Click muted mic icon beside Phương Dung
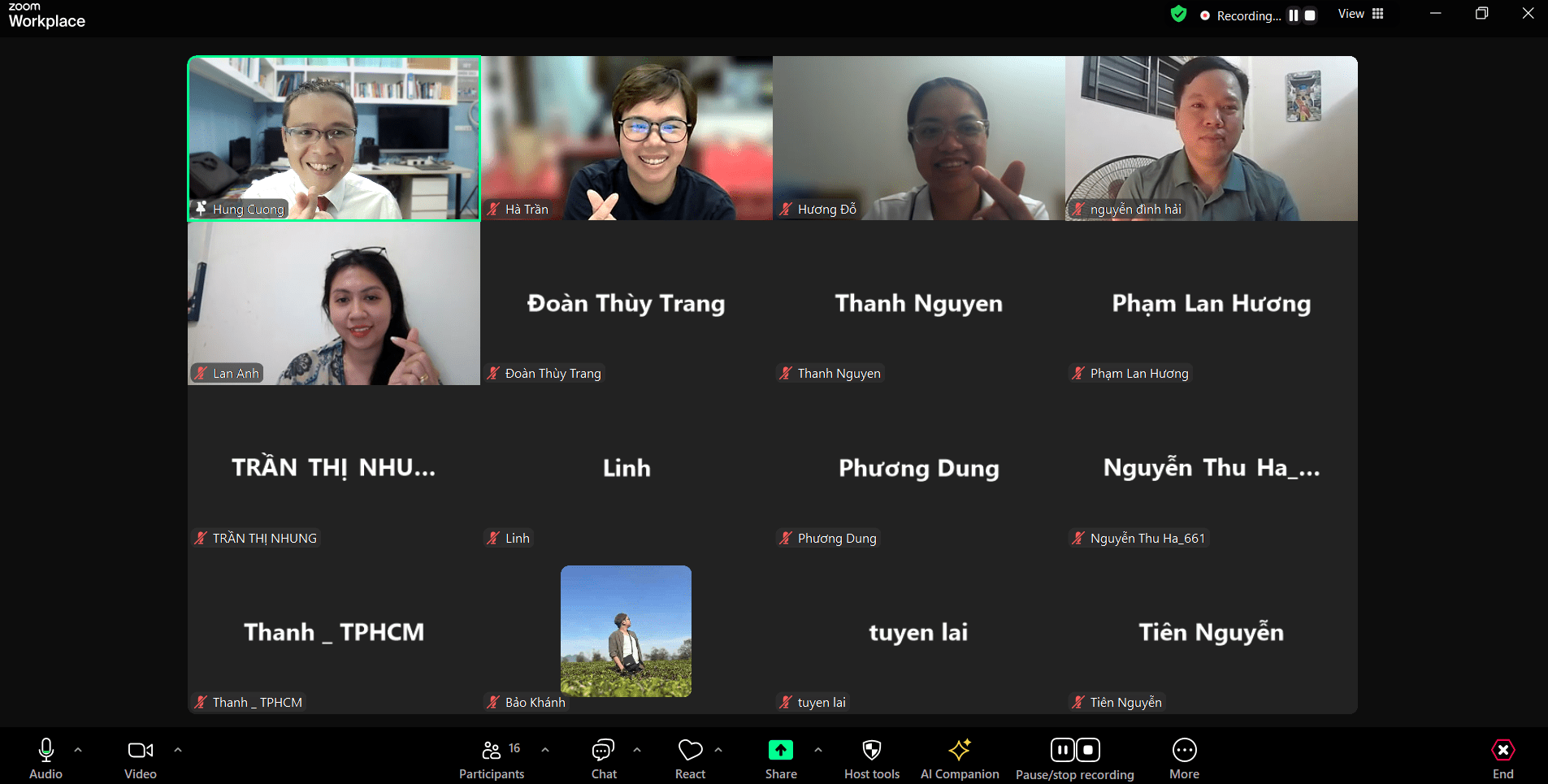1548x784 pixels. pos(786,539)
